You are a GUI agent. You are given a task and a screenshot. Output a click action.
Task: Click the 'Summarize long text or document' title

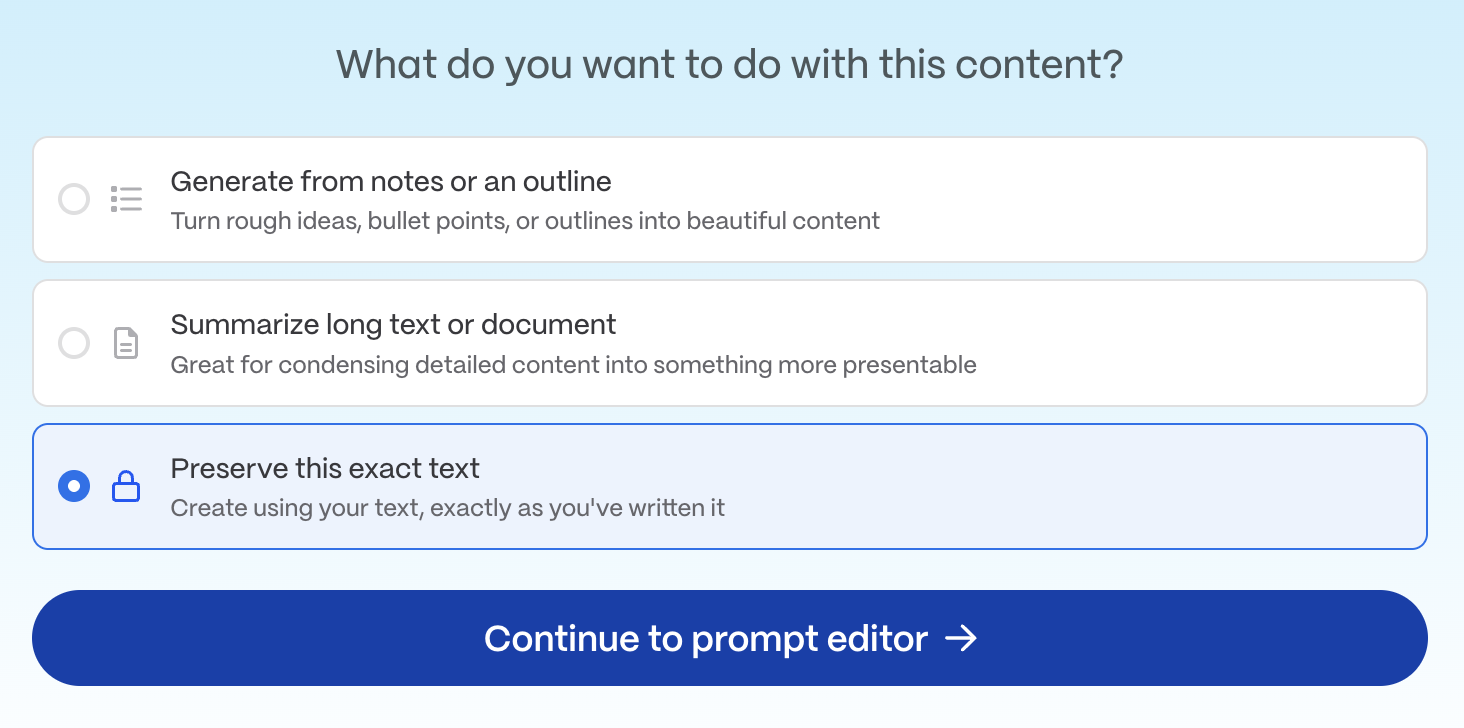coord(393,325)
